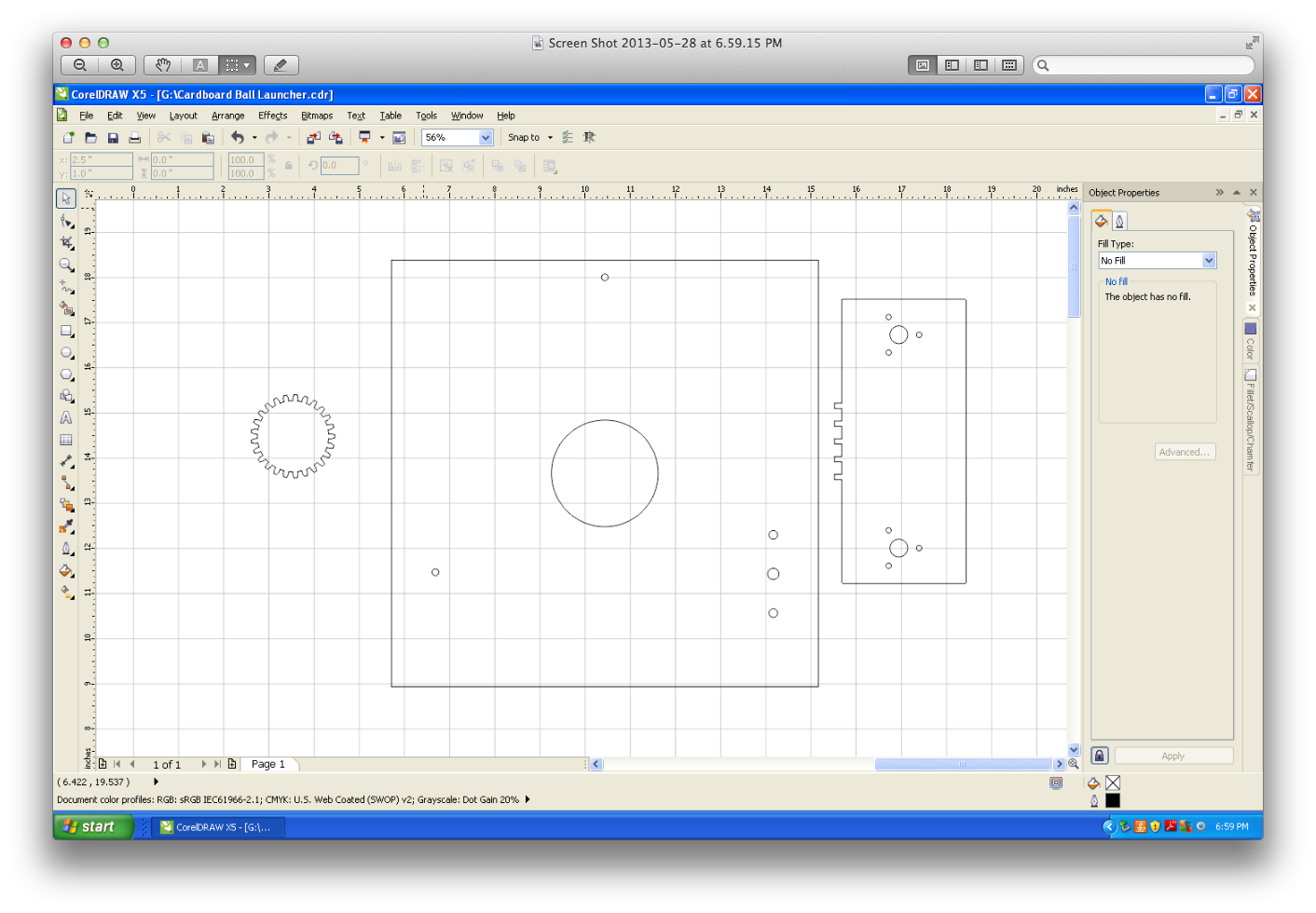Select the Outline Pen tool
This screenshot has width=1316, height=913.
66,549
